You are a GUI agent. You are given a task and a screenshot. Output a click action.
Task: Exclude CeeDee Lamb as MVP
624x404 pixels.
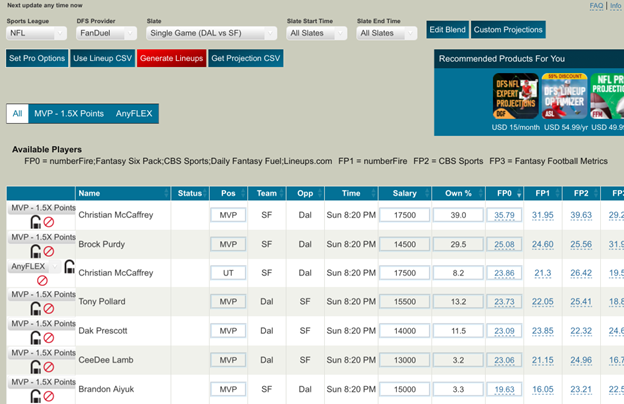[x=49, y=367]
